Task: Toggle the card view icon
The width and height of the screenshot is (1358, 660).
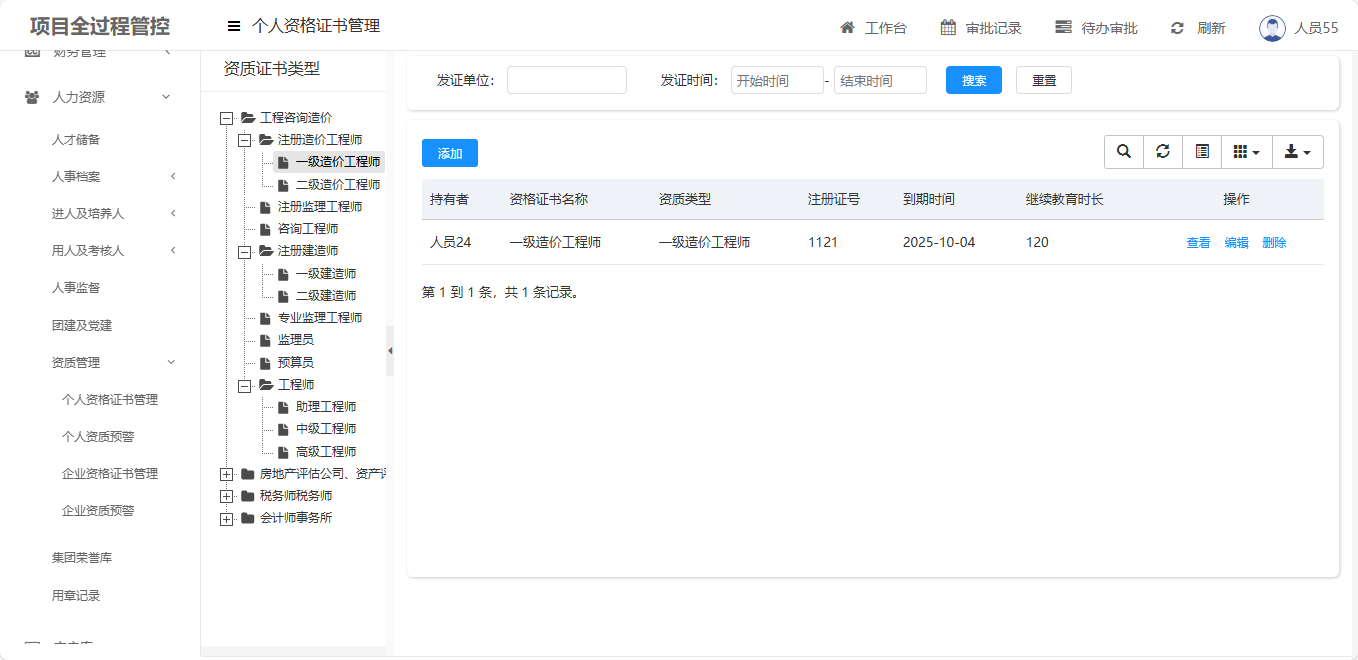Action: [1202, 152]
